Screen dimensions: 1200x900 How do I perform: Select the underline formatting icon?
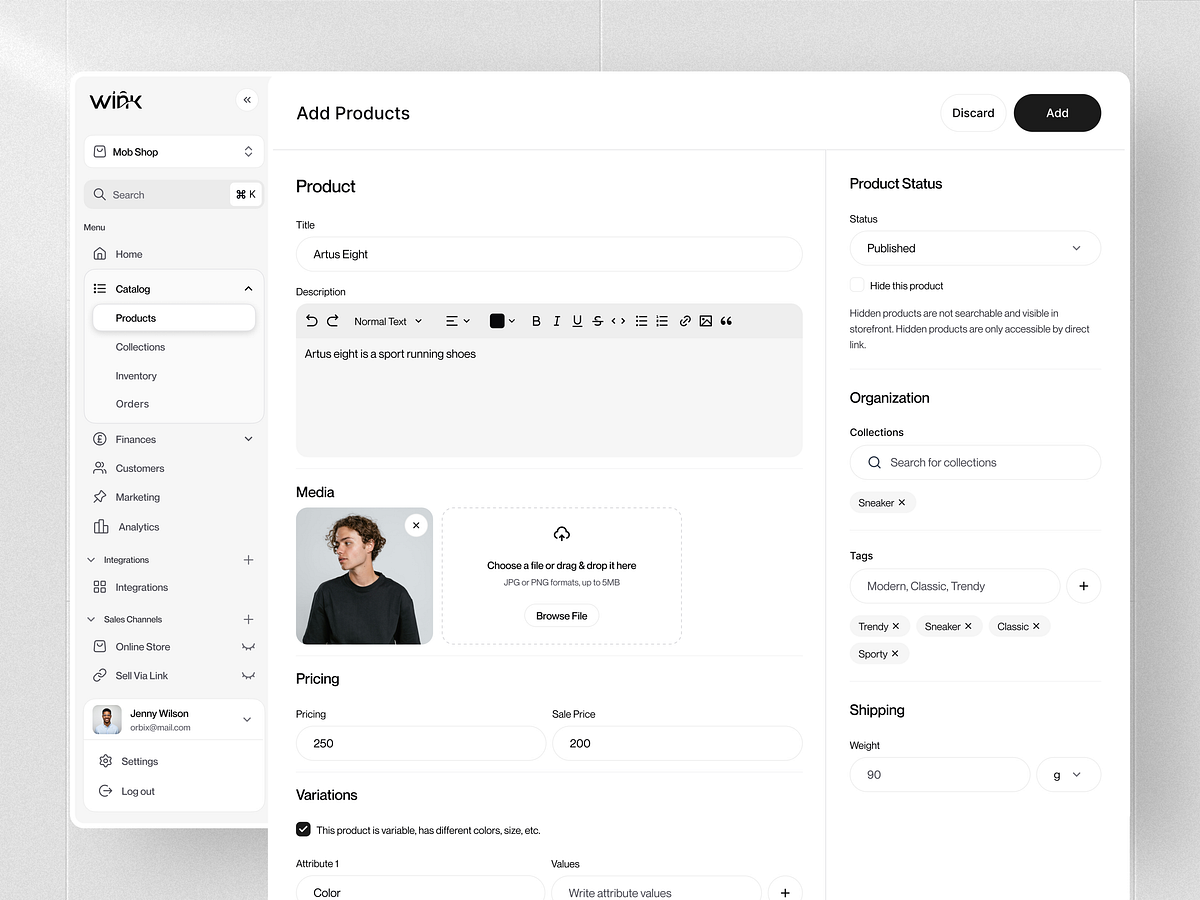[577, 320]
